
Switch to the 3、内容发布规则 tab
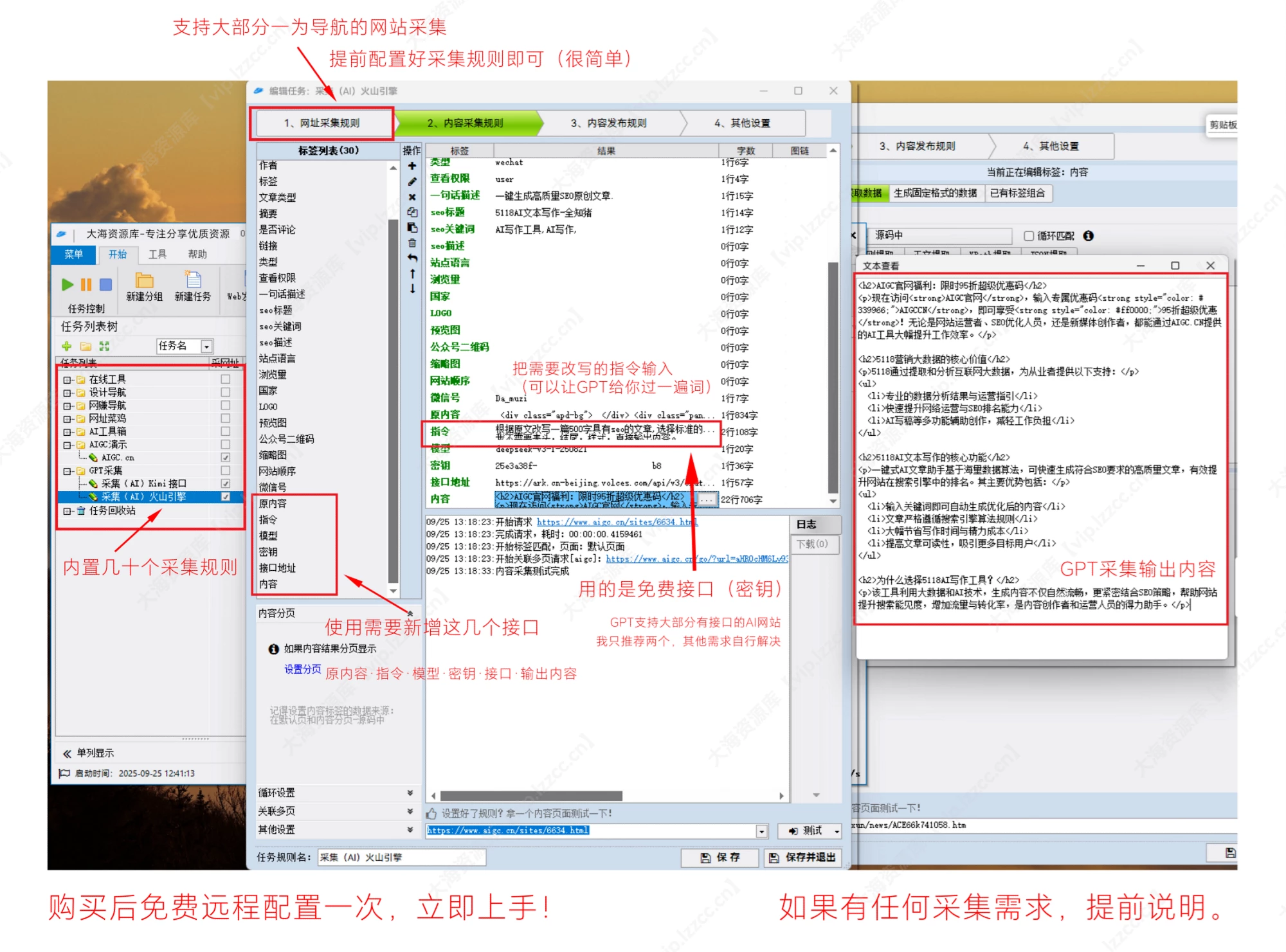(608, 123)
